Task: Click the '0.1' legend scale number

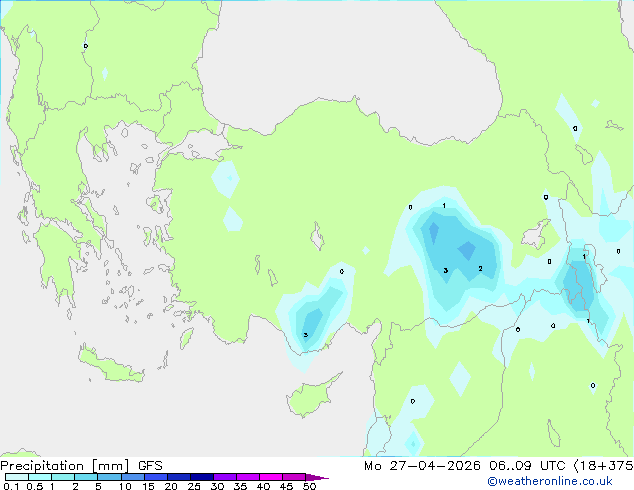Action: [11, 486]
